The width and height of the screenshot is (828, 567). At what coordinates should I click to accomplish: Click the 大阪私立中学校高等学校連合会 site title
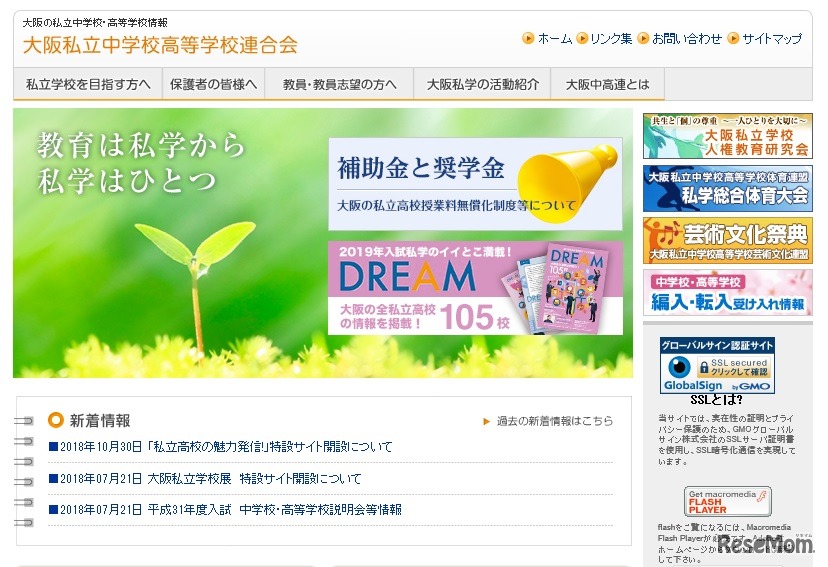[x=160, y=45]
